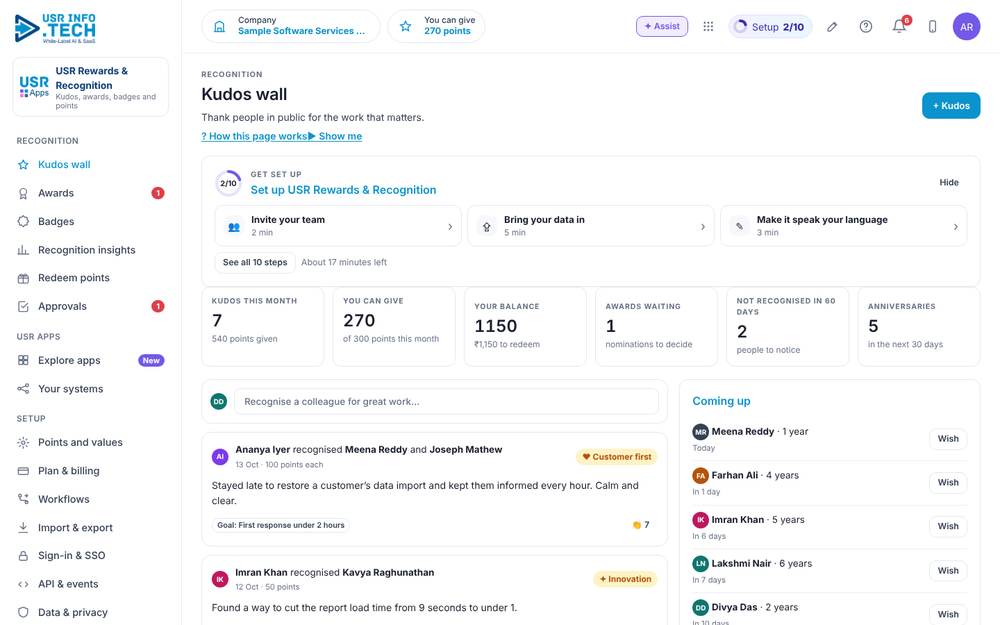Click Explore apps New badge
Image resolution: width=1000 pixels, height=625 pixels.
(151, 360)
